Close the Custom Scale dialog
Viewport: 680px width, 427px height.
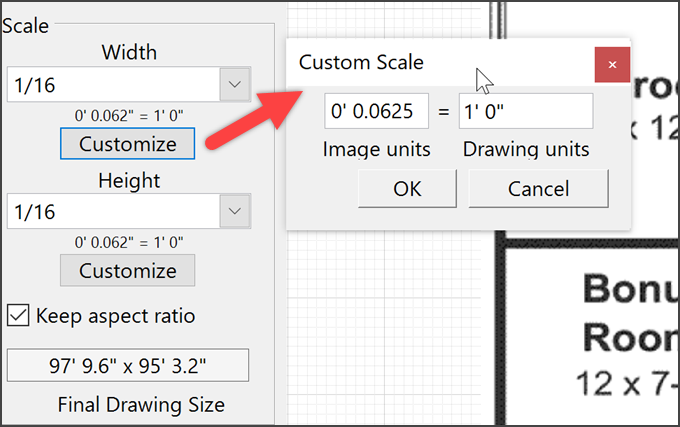[x=612, y=65]
